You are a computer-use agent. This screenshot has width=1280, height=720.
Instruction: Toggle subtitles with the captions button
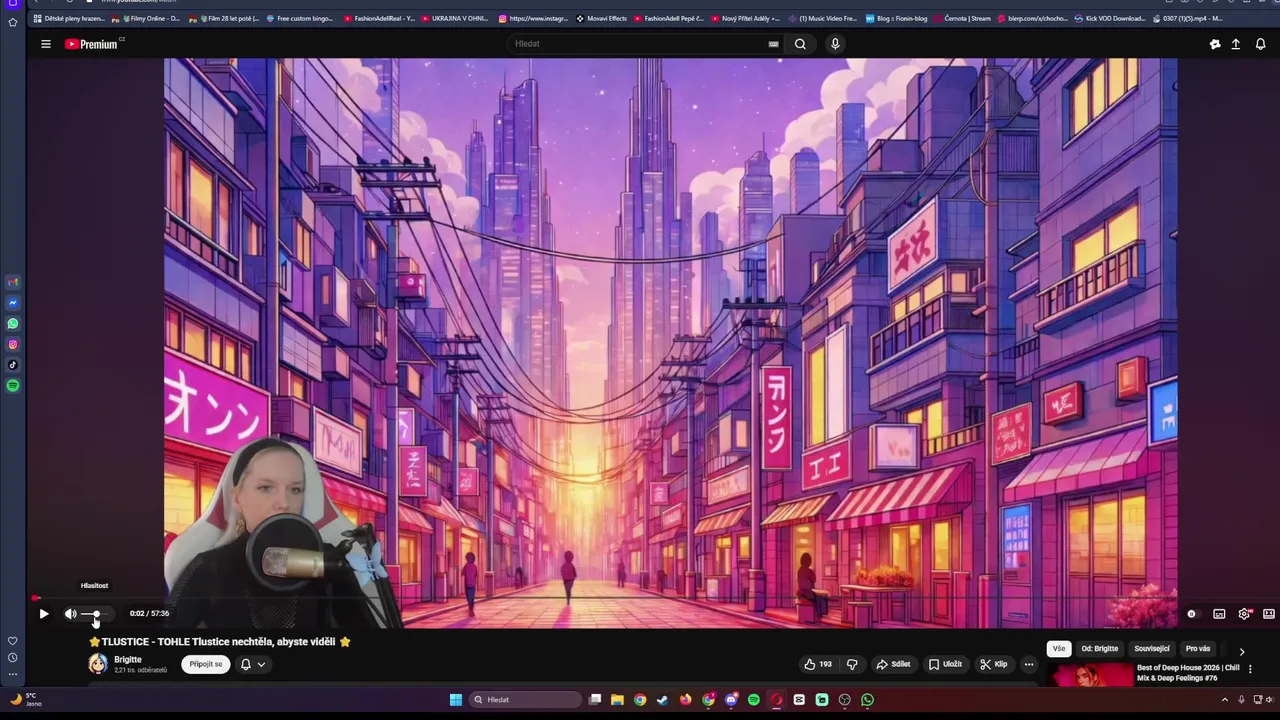(x=1219, y=614)
